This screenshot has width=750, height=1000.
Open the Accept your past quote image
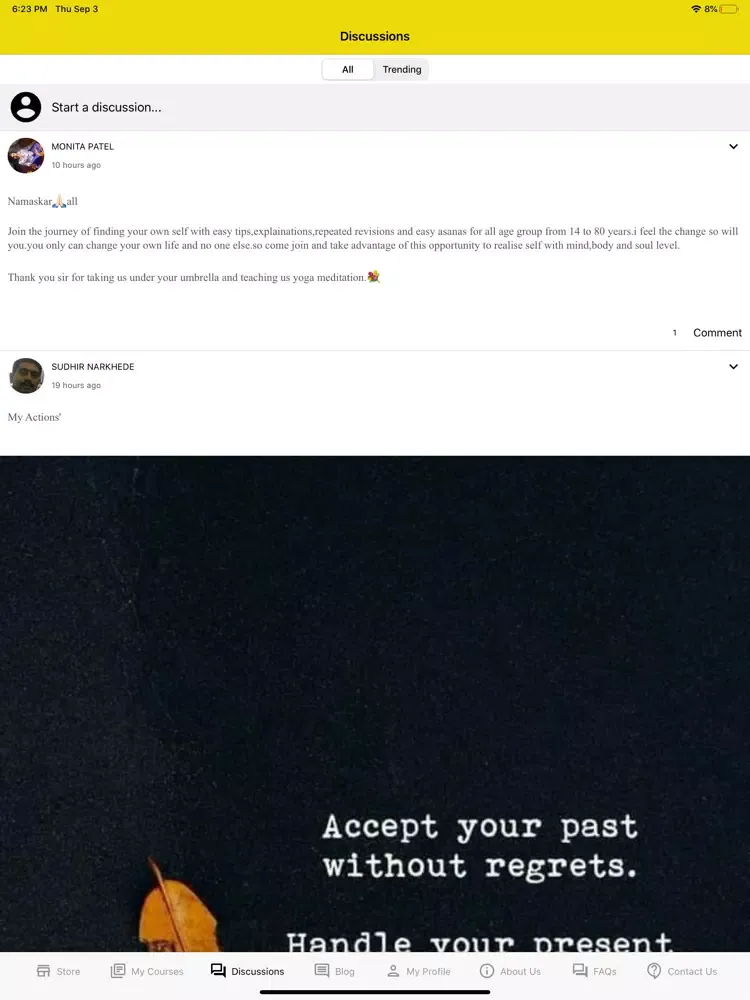click(375, 704)
